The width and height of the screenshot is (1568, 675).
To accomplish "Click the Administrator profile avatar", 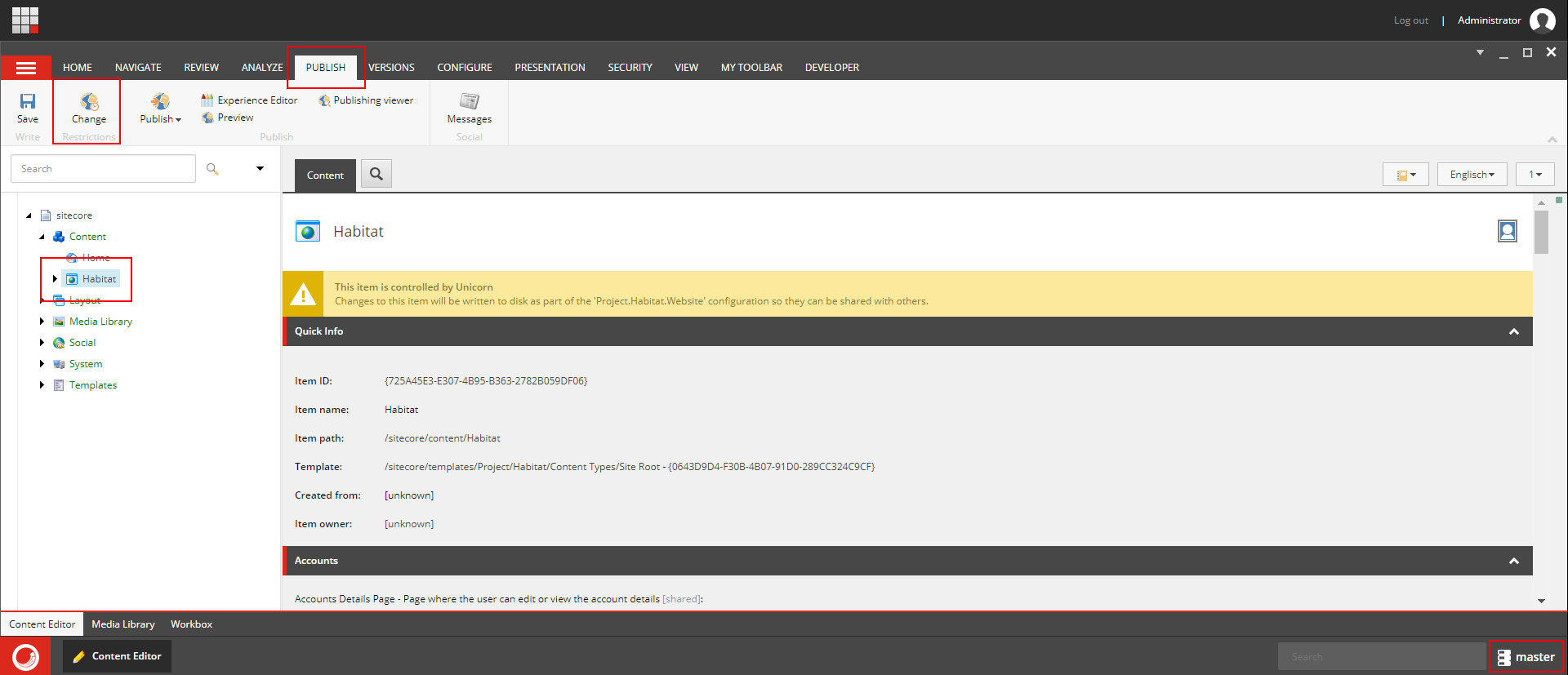I will click(x=1542, y=20).
